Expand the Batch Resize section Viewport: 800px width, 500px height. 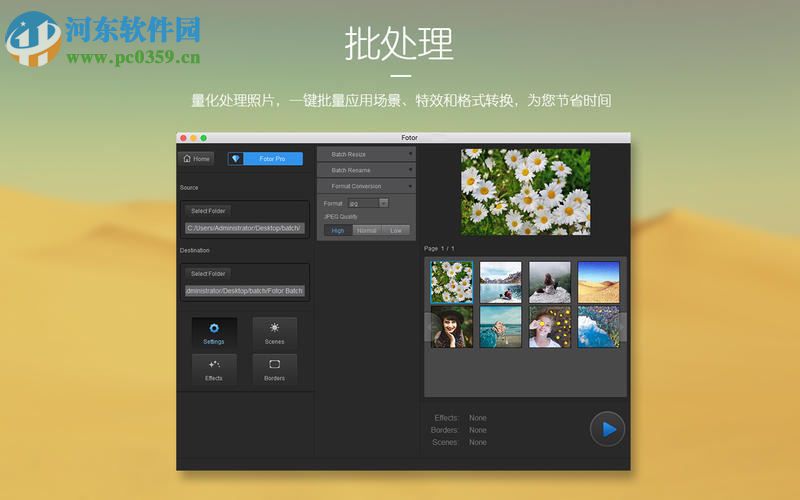click(x=366, y=154)
